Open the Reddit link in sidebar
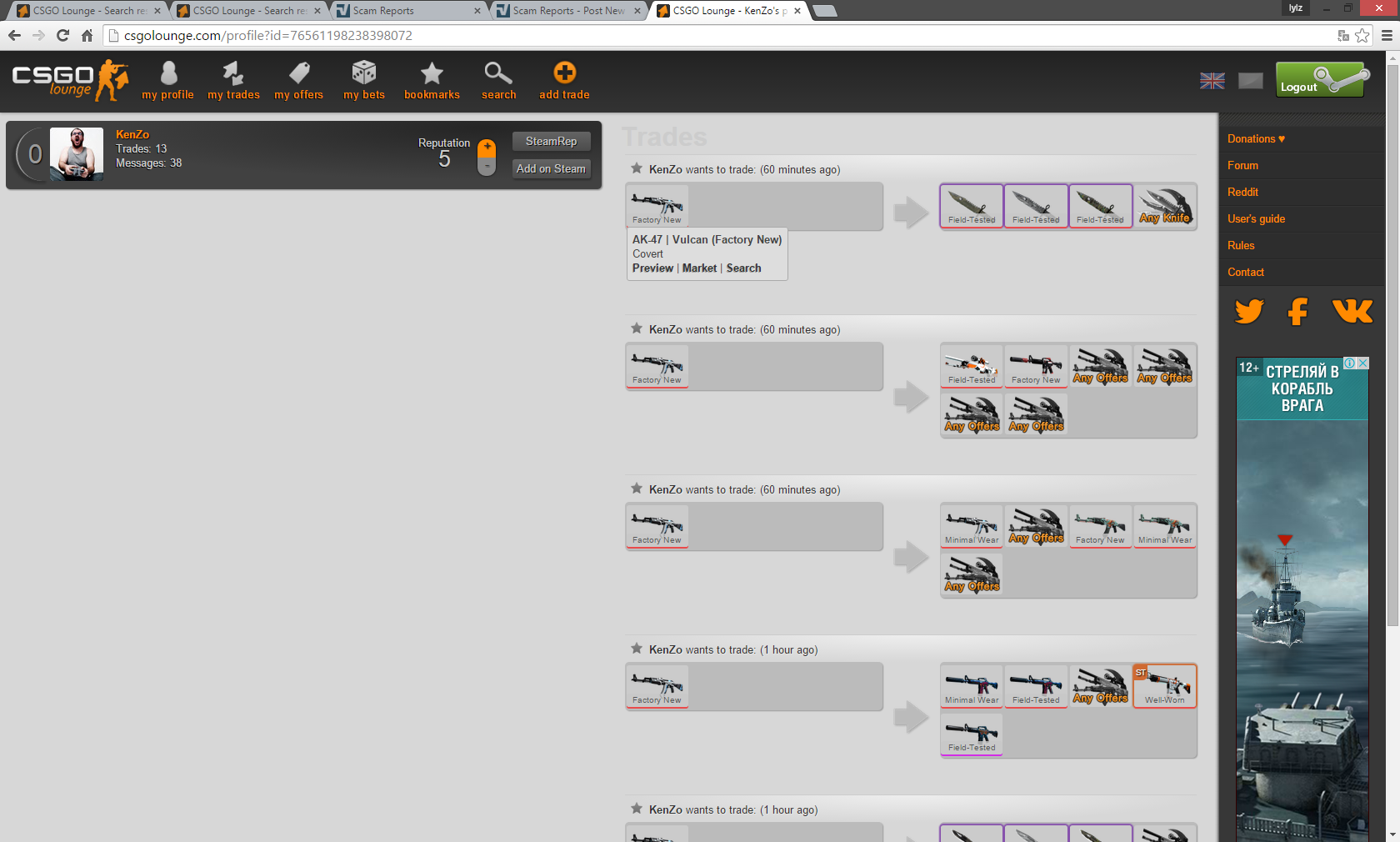Screen dimensions: 1400x842 (1242, 193)
